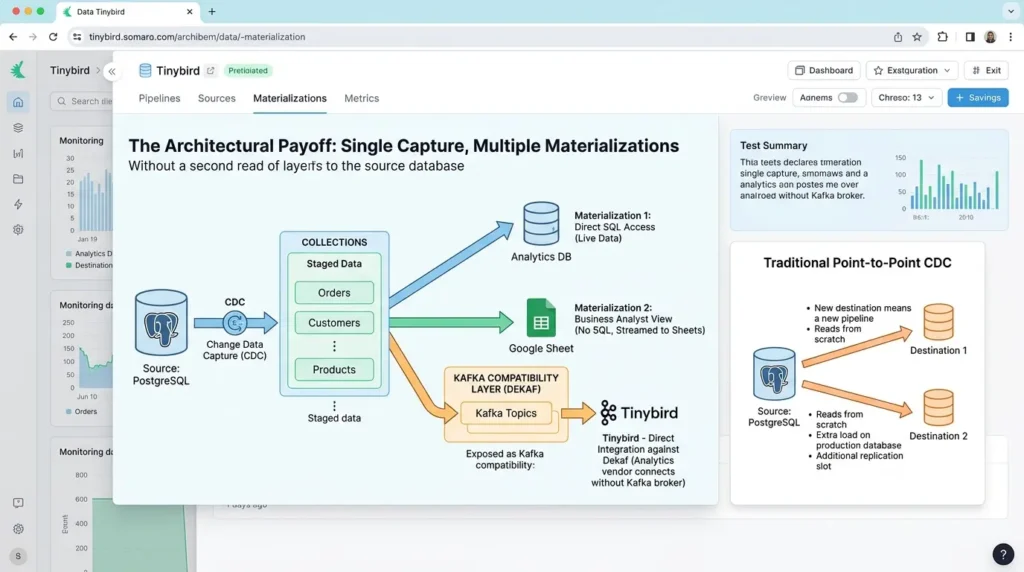
Task: Toggle the browser side panel icon
Action: [x=970, y=37]
